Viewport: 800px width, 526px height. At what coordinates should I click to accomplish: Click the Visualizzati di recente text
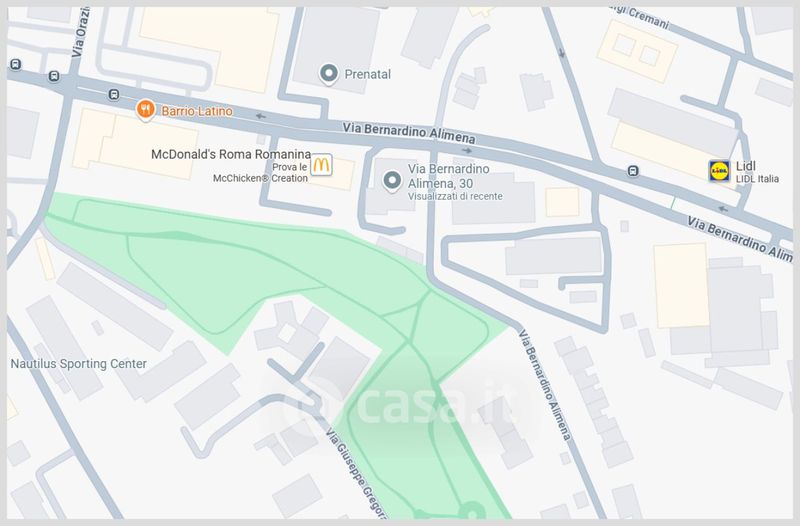click(455, 196)
